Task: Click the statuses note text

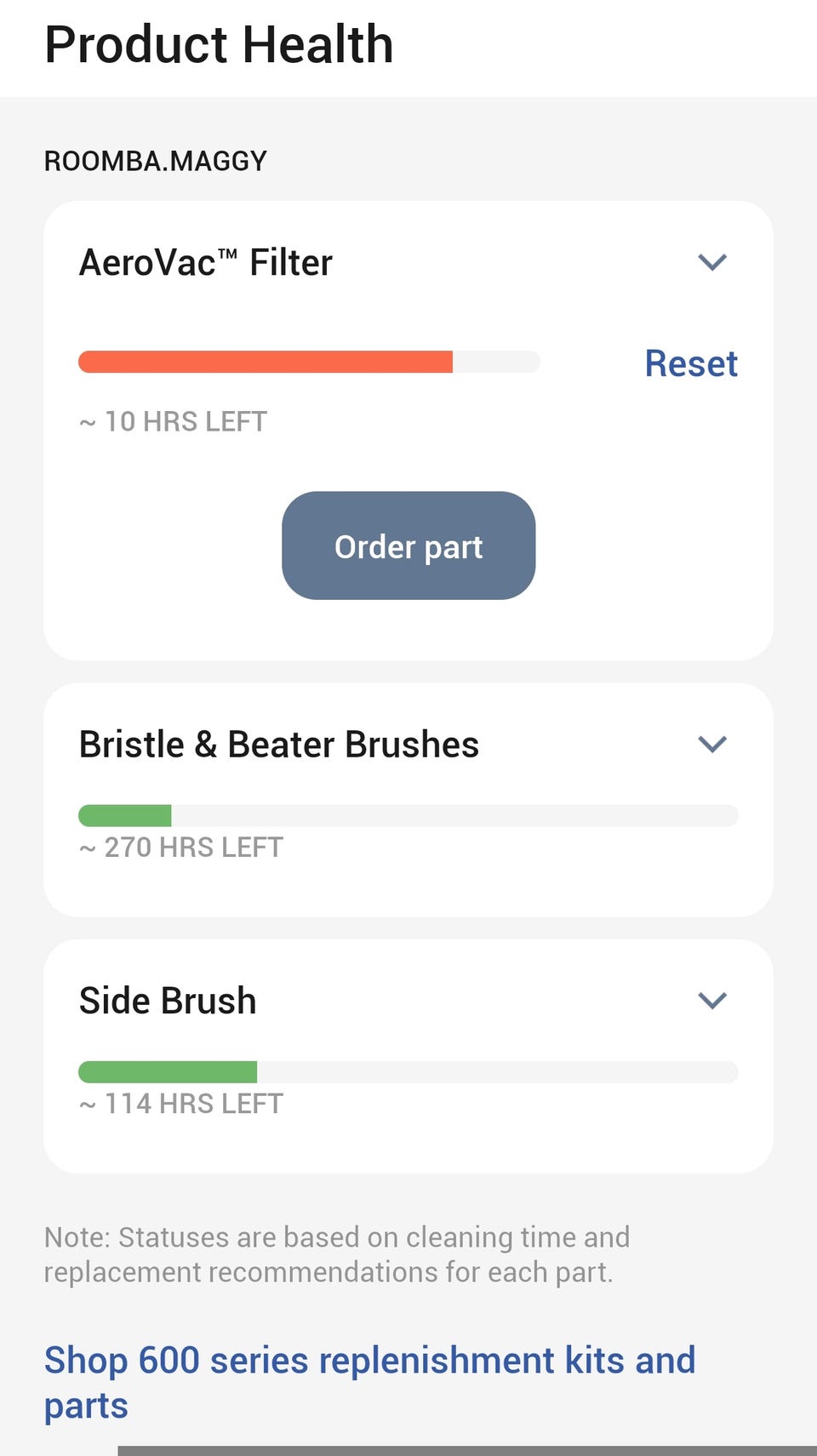Action: click(x=337, y=1254)
